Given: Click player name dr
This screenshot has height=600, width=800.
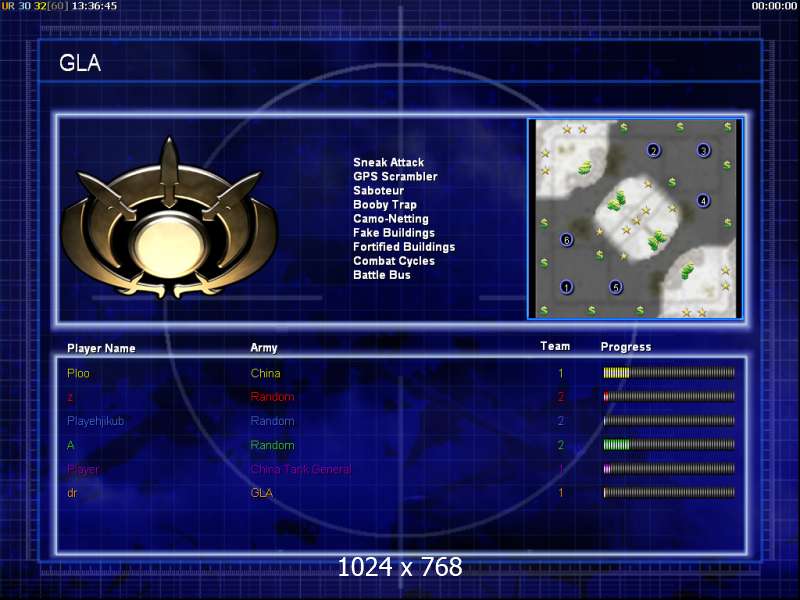Looking at the screenshot, I should tap(72, 493).
